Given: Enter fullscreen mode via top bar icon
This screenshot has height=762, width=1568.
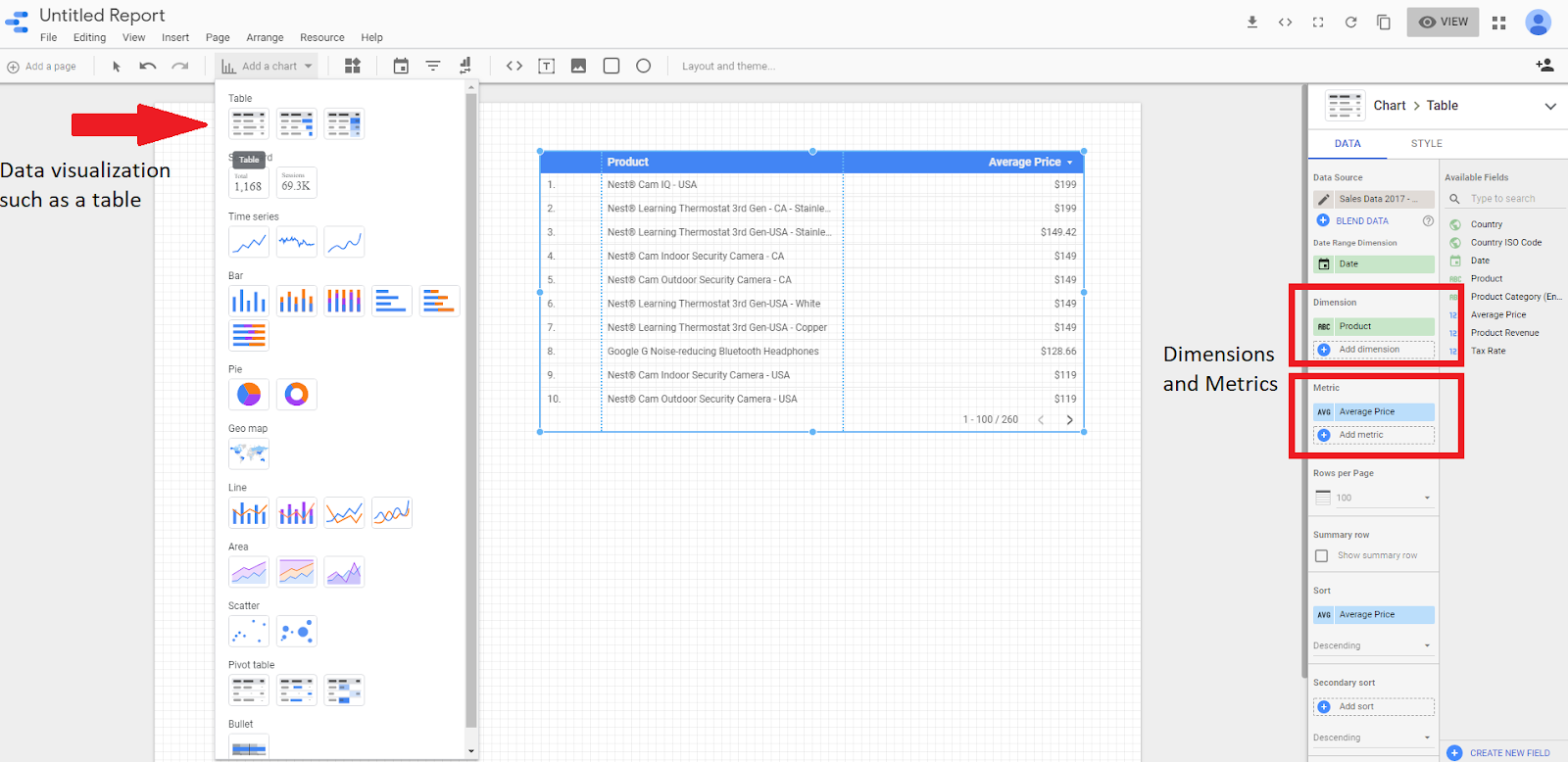Looking at the screenshot, I should 1318,22.
